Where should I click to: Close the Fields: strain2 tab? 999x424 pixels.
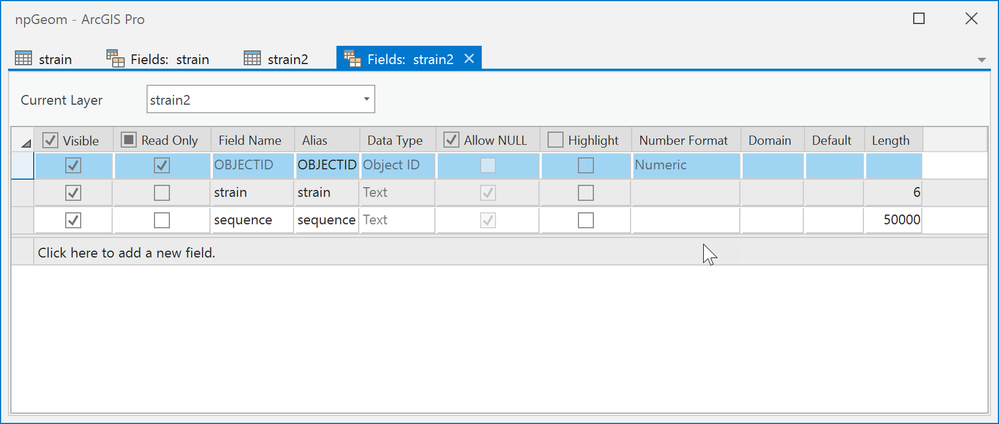[x=470, y=59]
